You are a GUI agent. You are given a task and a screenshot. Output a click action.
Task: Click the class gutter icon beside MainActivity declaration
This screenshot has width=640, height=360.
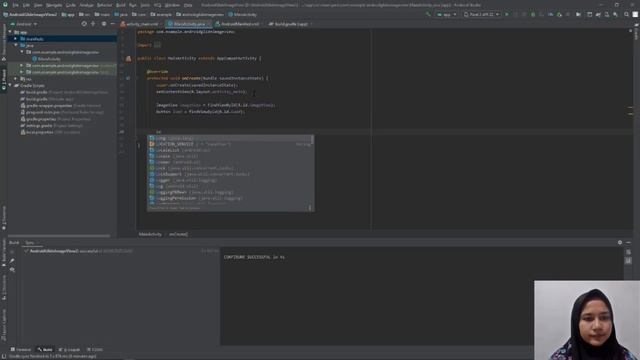[x=128, y=58]
